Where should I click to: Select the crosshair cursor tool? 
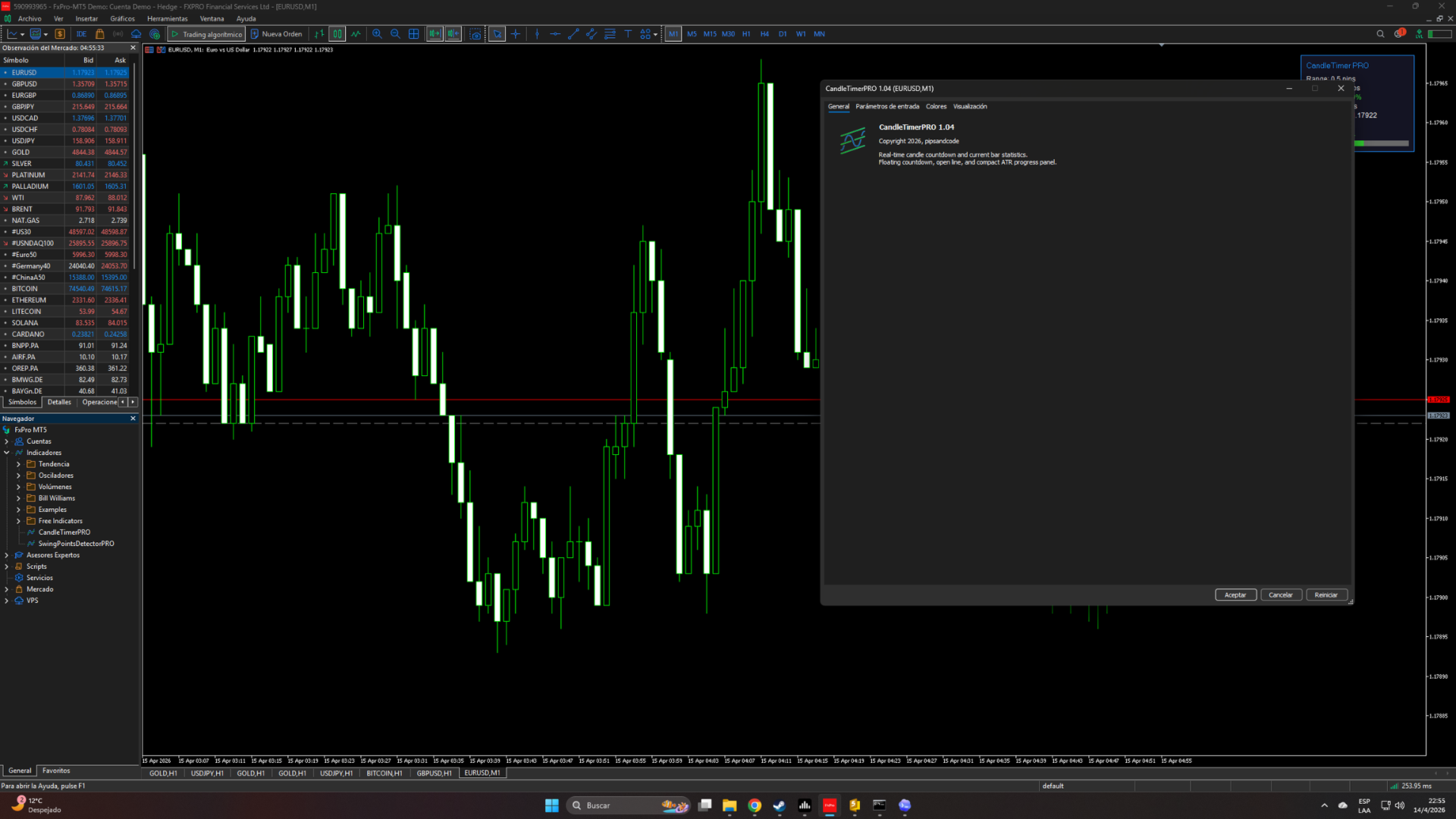(516, 34)
